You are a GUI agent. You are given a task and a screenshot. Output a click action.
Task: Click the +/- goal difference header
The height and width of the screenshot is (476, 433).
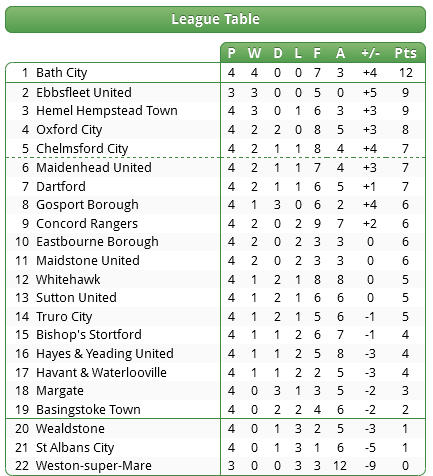pyautogui.click(x=370, y=53)
